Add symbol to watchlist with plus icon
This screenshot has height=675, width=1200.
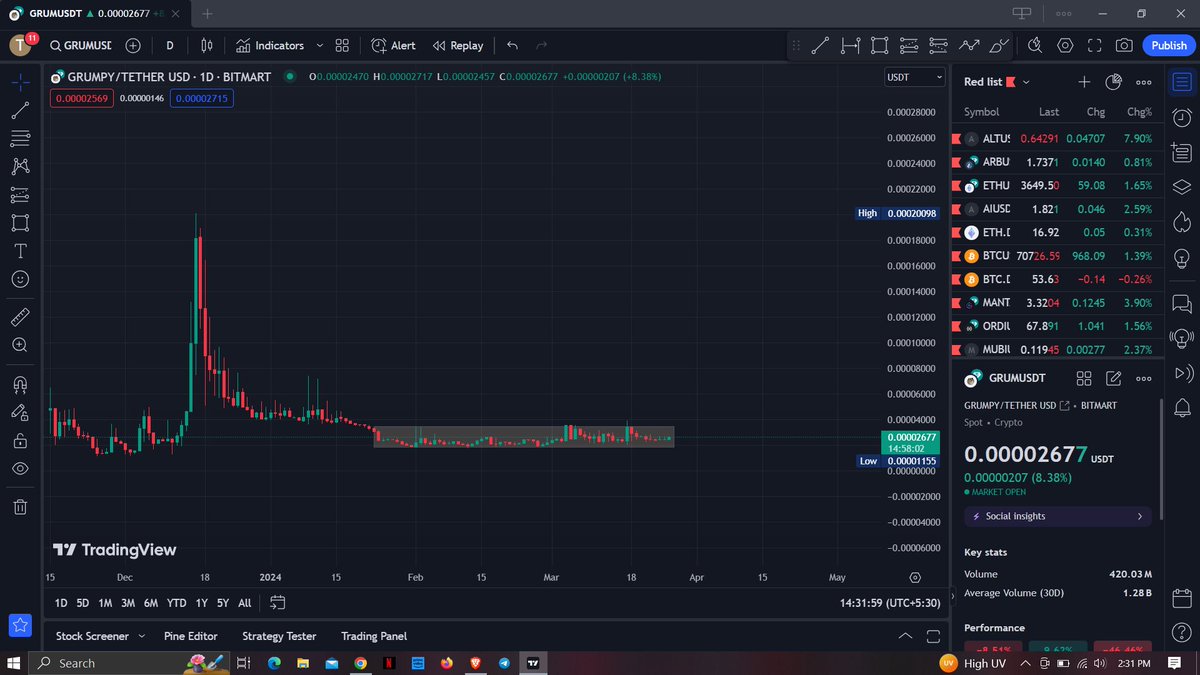pyautogui.click(x=1084, y=82)
